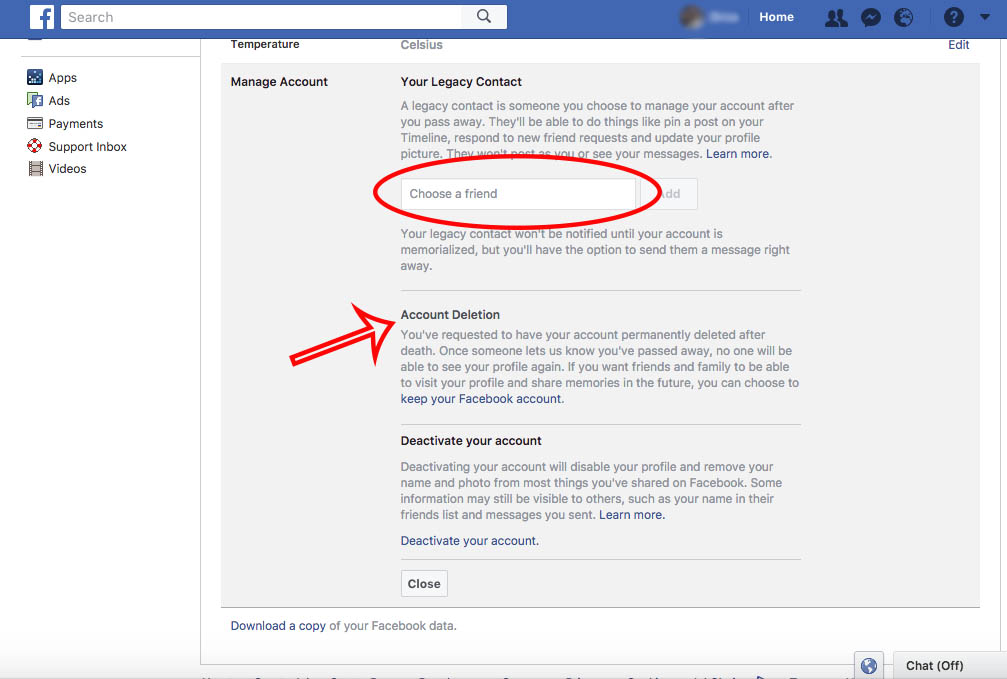Click the Facebook logo icon

coord(42,17)
